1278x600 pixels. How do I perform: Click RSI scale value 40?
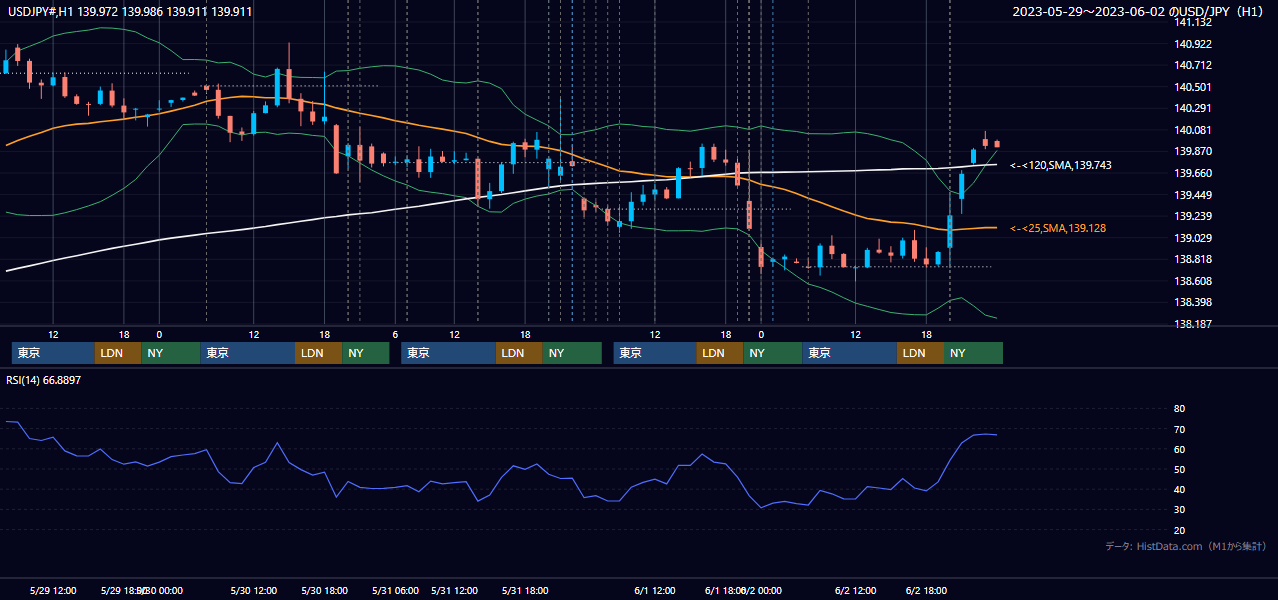point(1179,489)
